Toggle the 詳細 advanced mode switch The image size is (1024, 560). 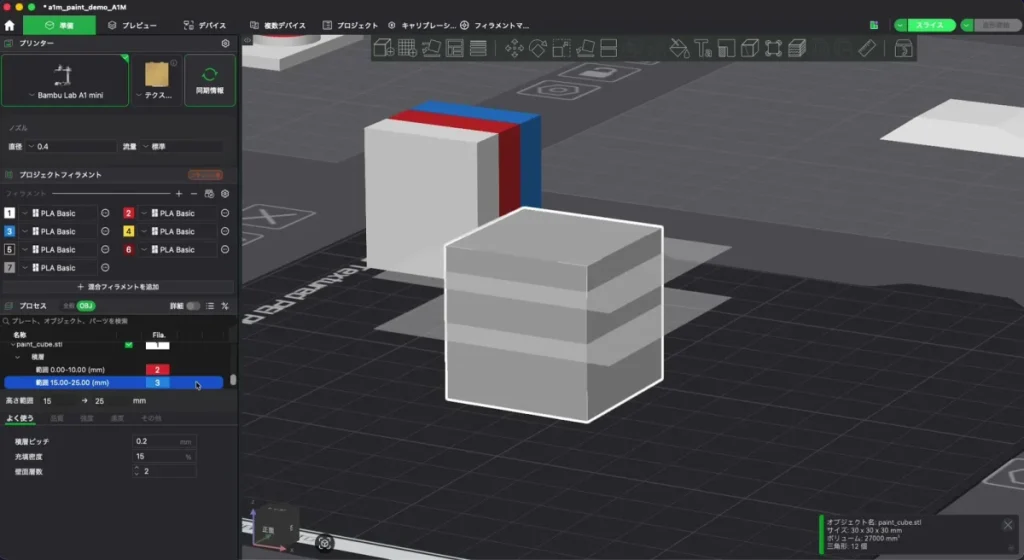[x=193, y=305]
